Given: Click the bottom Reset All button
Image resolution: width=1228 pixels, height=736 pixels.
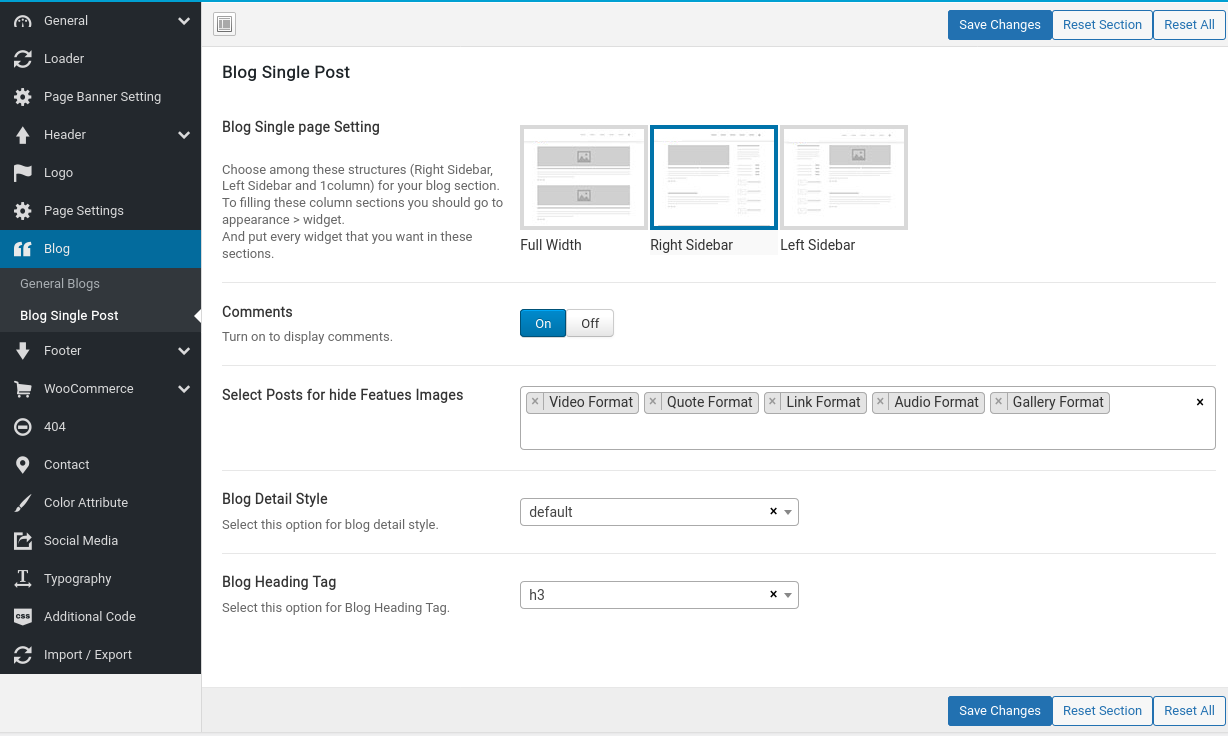Looking at the screenshot, I should click(x=1189, y=711).
